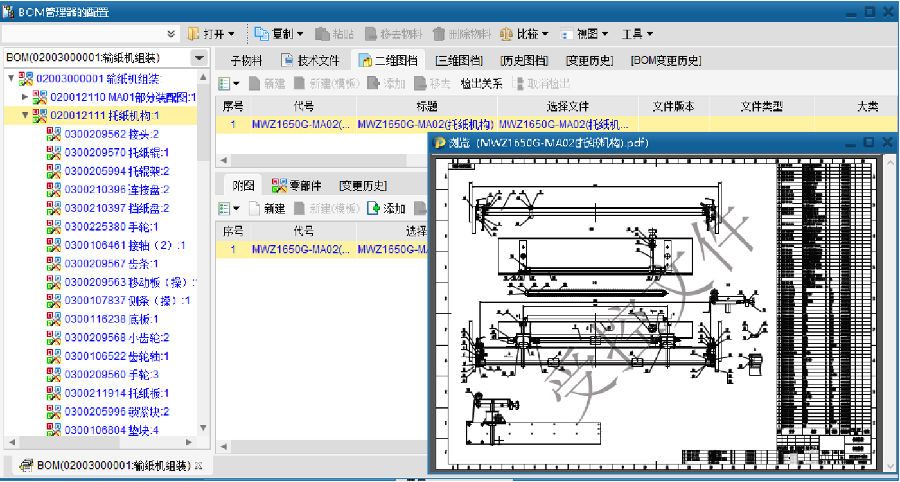This screenshot has height=482, width=900.
Task: Click 新建 icon in the 附图 panel
Action: point(255,209)
